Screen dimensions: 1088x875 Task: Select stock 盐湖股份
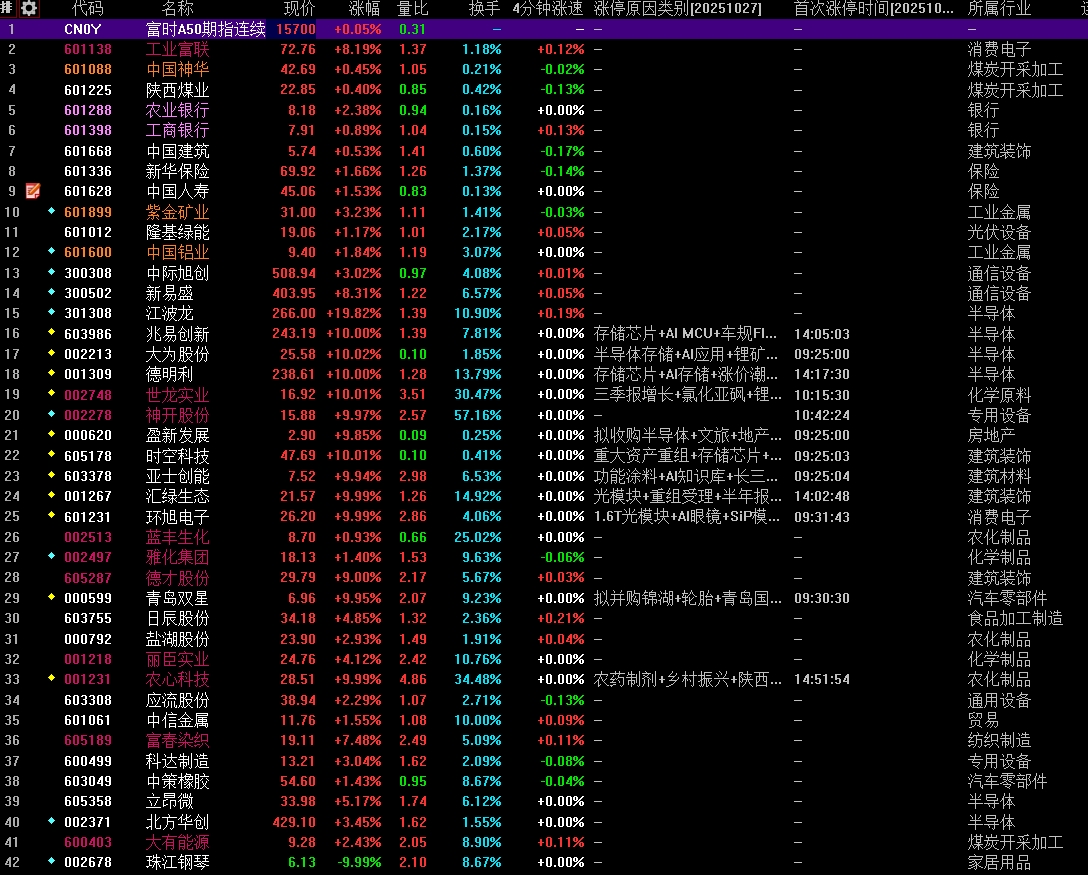point(178,639)
